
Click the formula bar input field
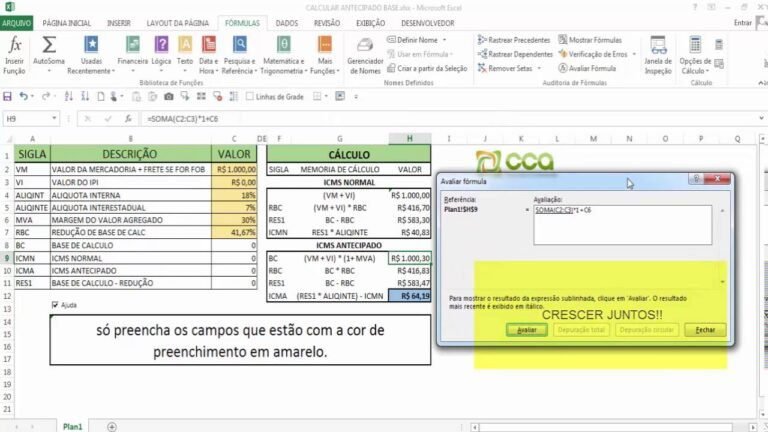[x=448, y=119]
